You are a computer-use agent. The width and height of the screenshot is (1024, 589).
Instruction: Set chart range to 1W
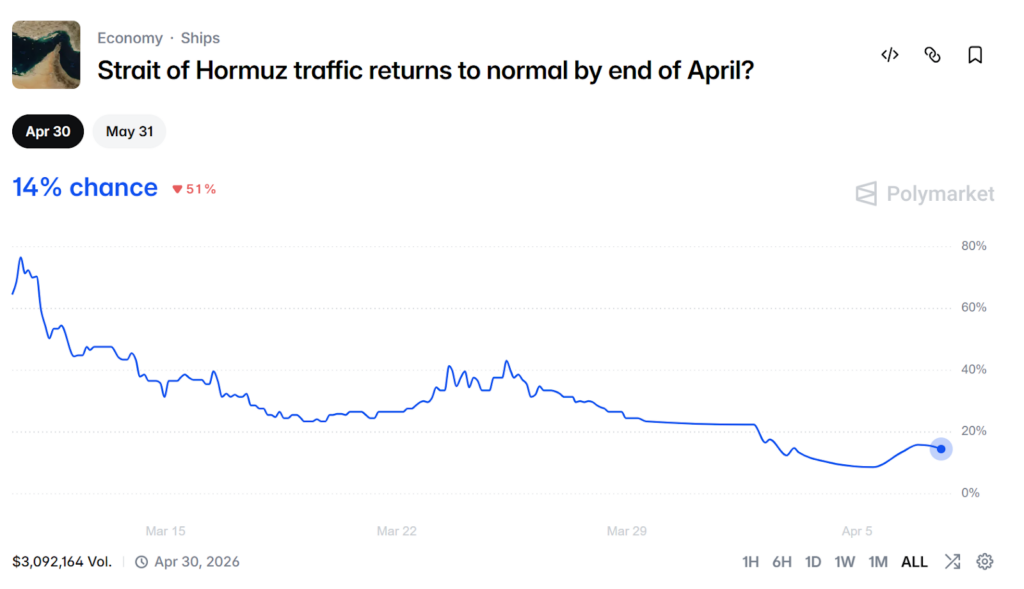click(x=845, y=562)
